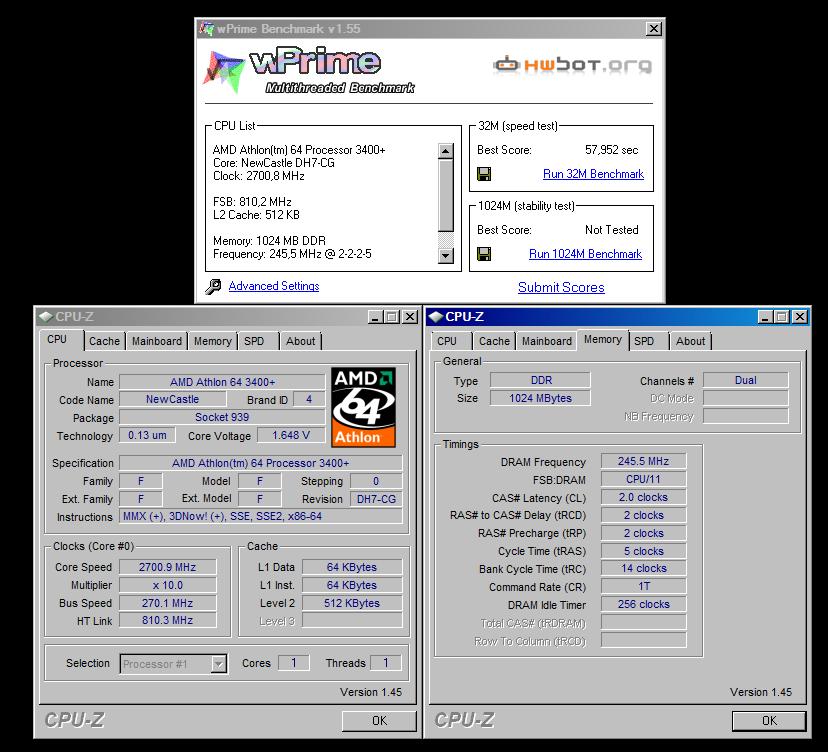
Task: Run the 1024M Benchmark
Action: coord(585,254)
